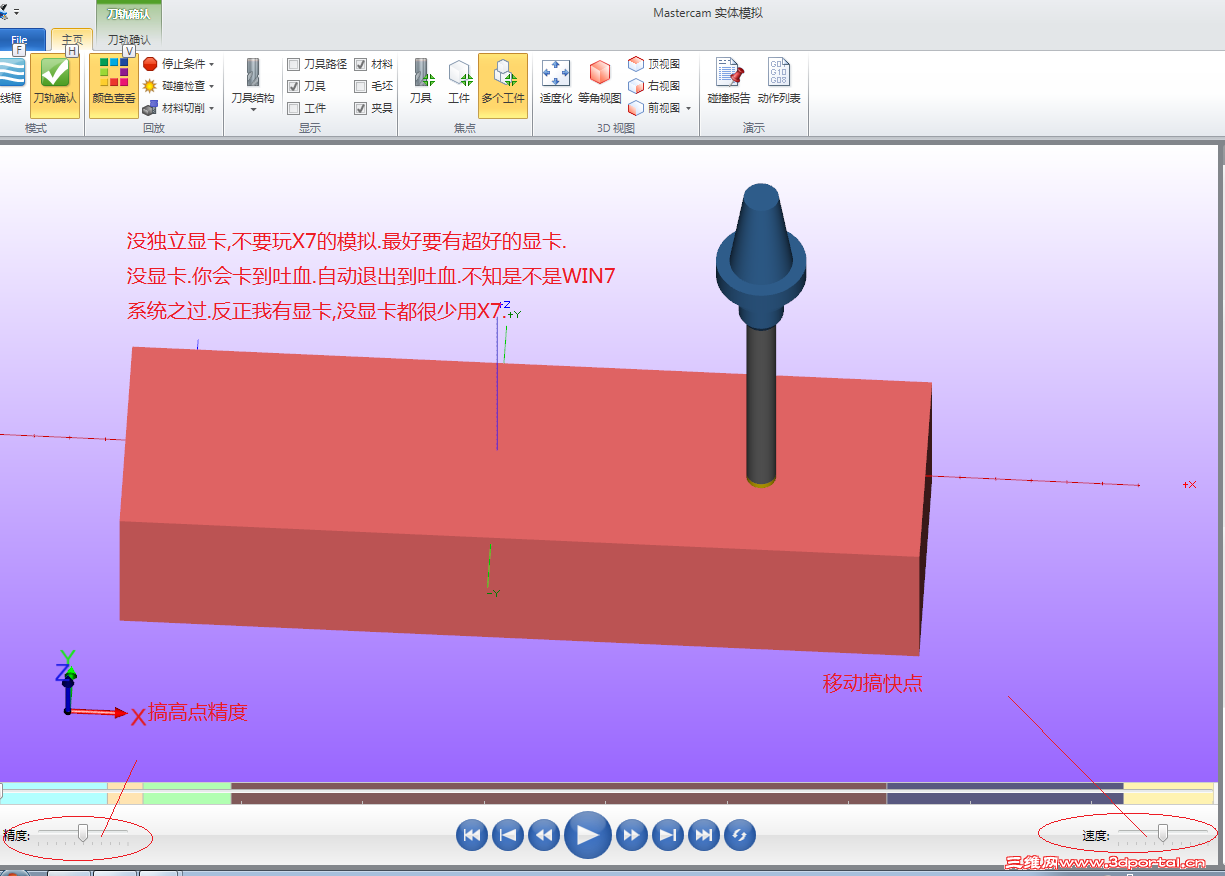Open 动作列表 move list
The height and width of the screenshot is (876, 1225).
pyautogui.click(x=779, y=82)
